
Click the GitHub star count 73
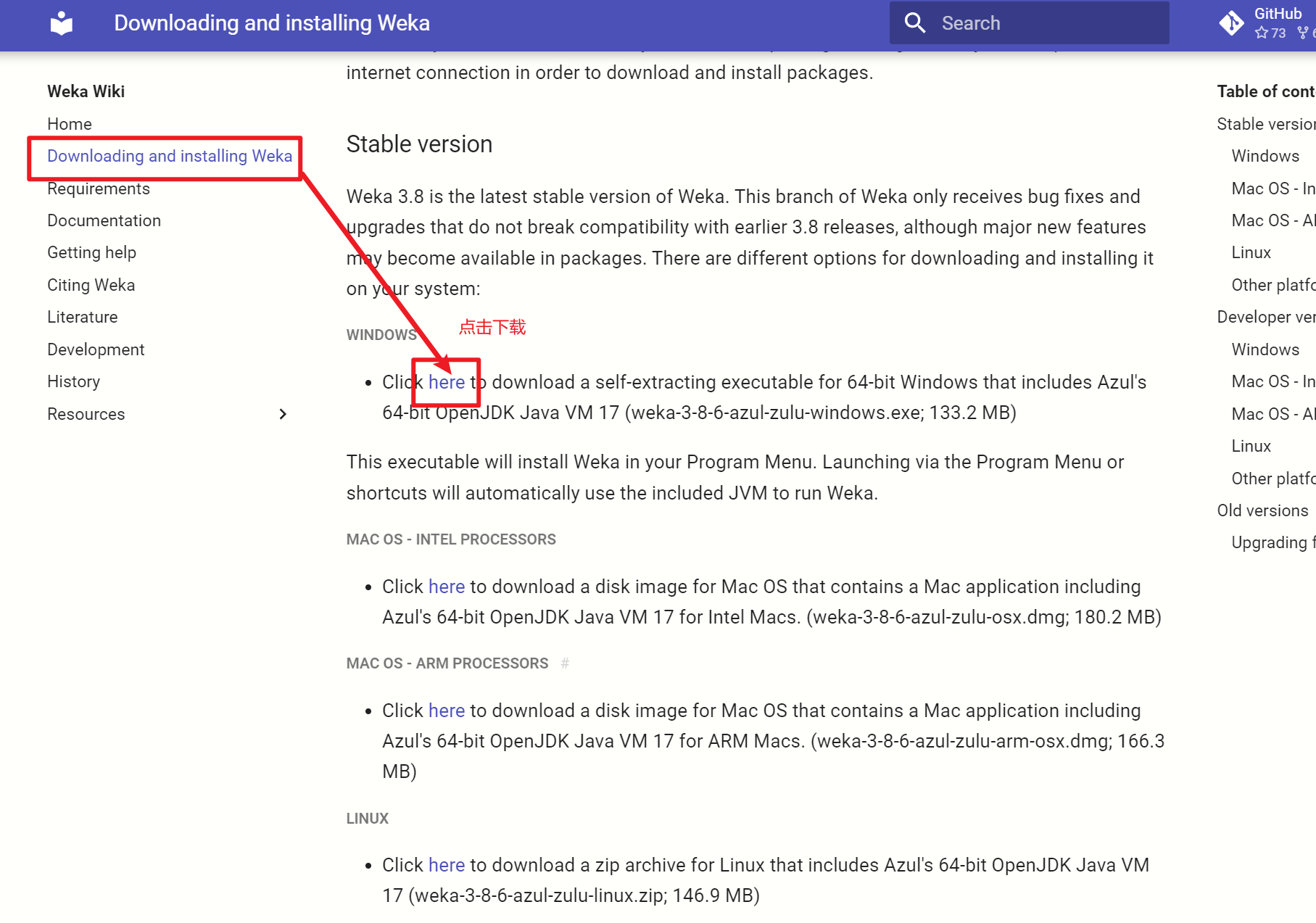tap(1271, 33)
